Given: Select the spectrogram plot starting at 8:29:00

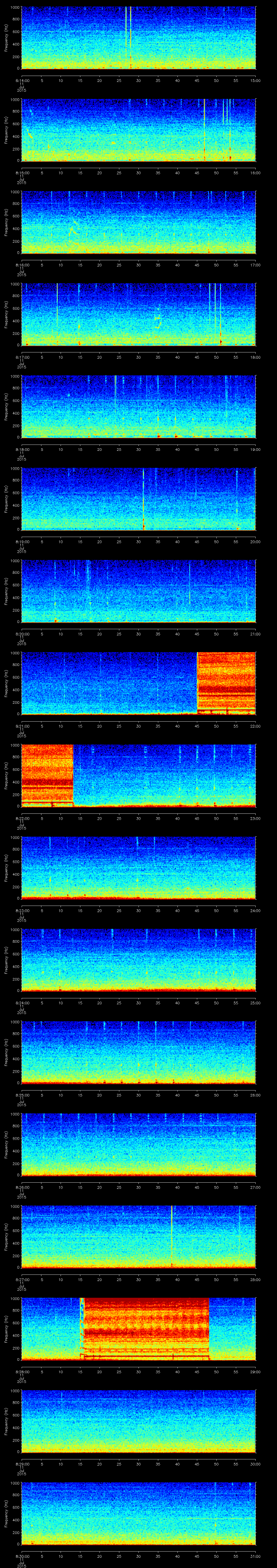Looking at the screenshot, I should pyautogui.click(x=139, y=1421).
